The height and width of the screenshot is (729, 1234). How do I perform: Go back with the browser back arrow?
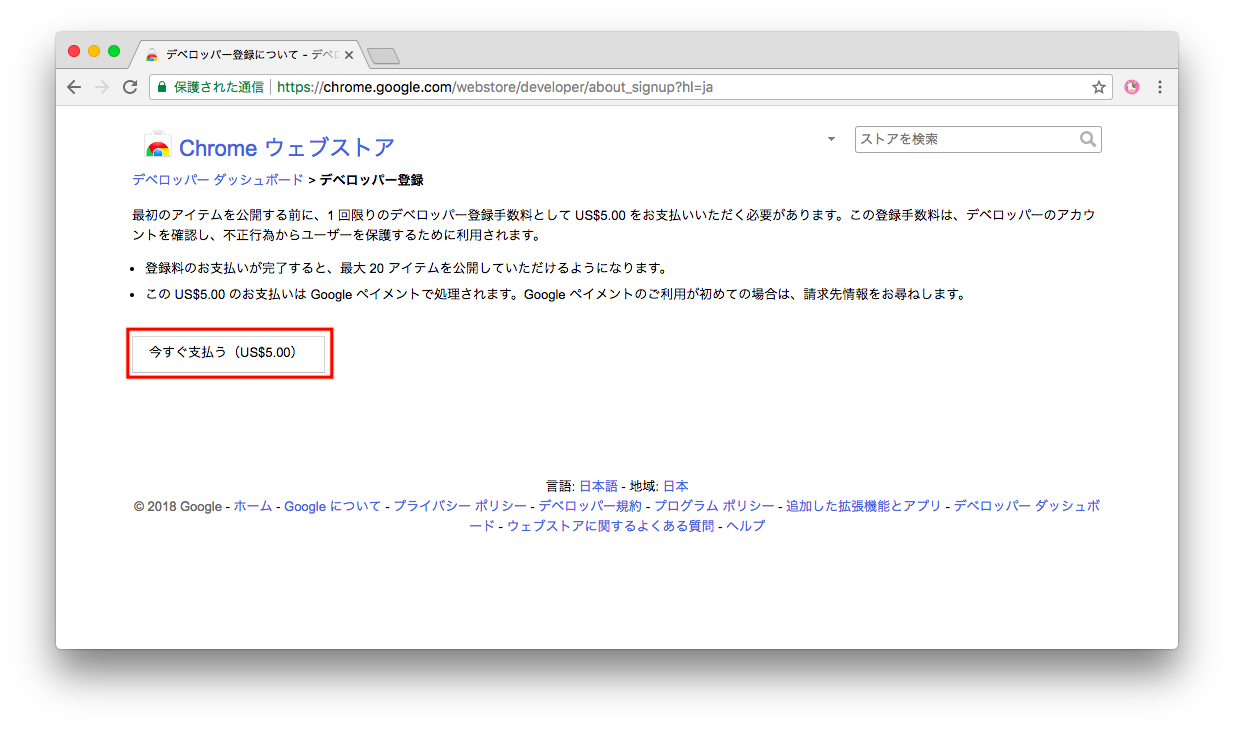(74, 87)
